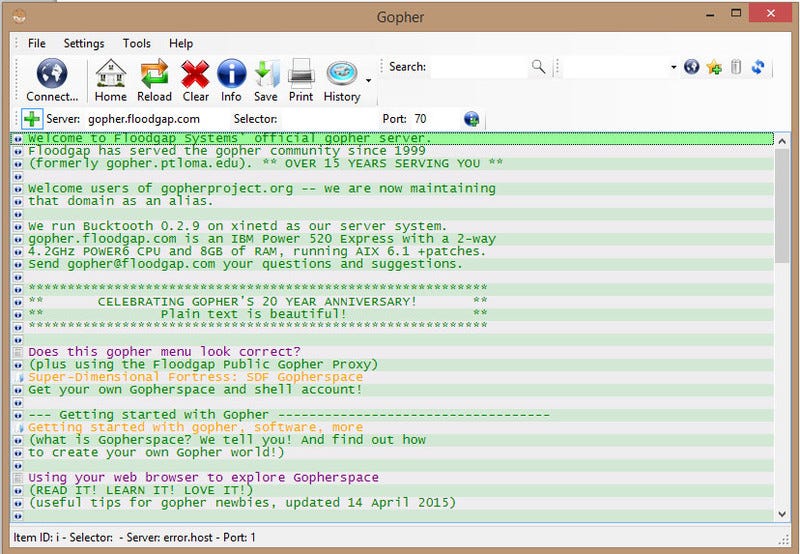Open the combo box next to search
The image size is (800, 554).
click(673, 67)
